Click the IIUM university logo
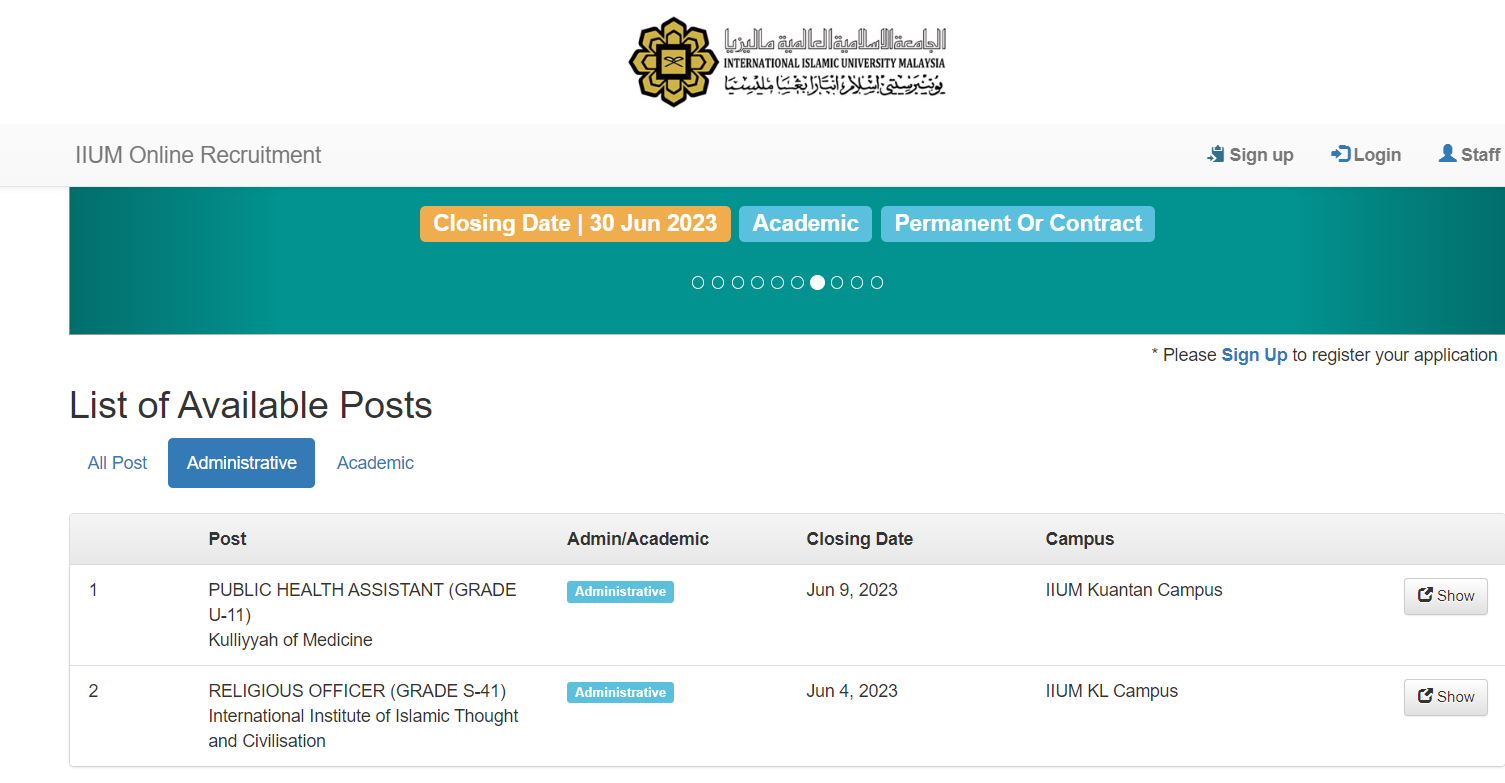Screen dimensions: 1505x783 pos(787,62)
